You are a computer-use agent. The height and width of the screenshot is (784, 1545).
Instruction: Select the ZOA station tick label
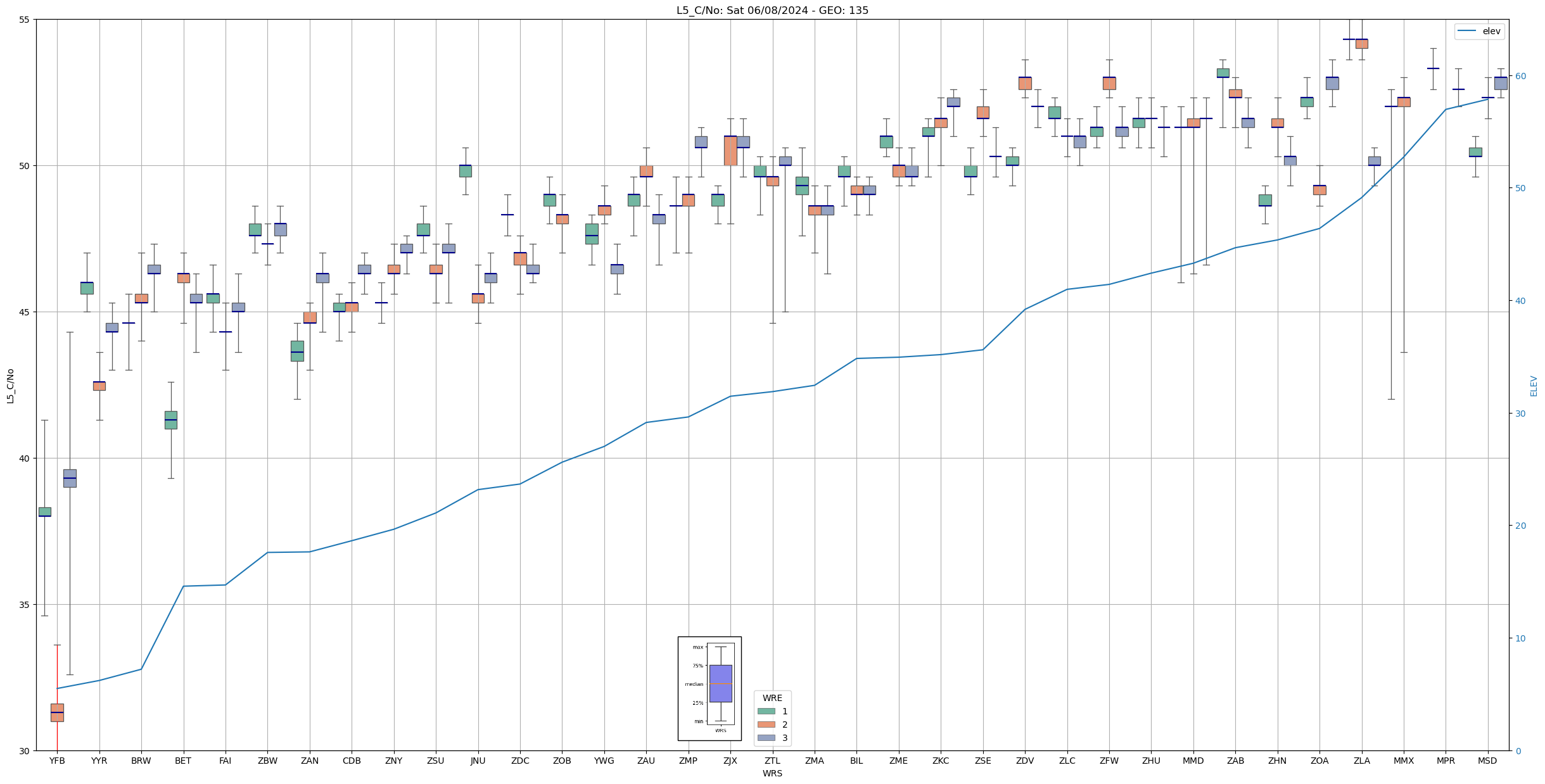pos(1319,761)
